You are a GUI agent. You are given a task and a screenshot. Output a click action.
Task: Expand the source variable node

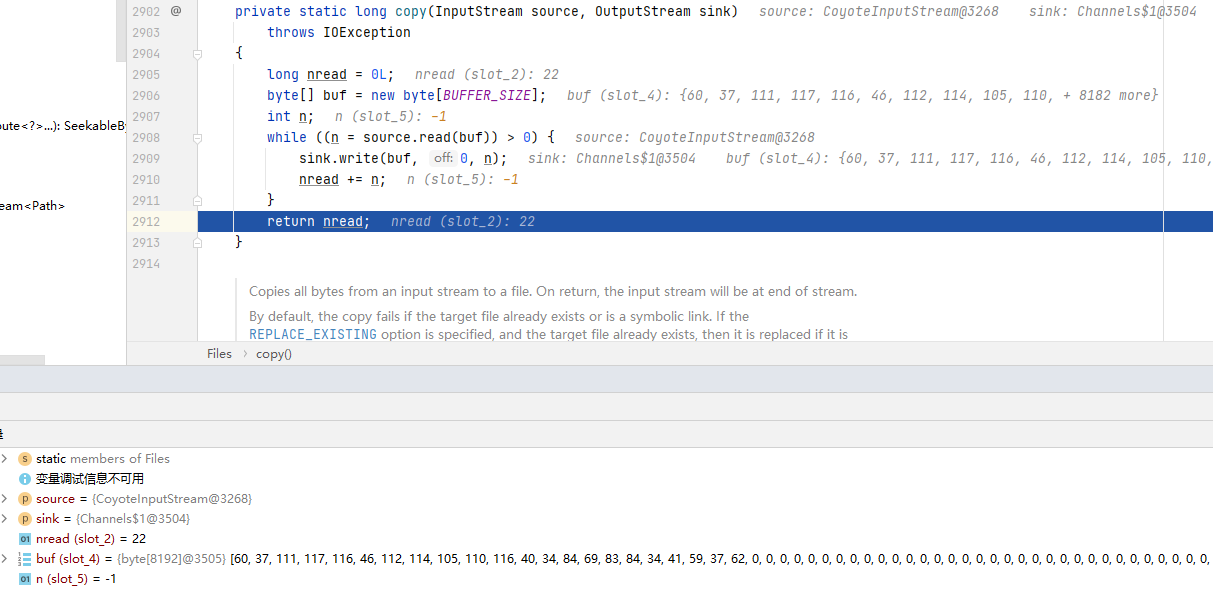point(5,498)
